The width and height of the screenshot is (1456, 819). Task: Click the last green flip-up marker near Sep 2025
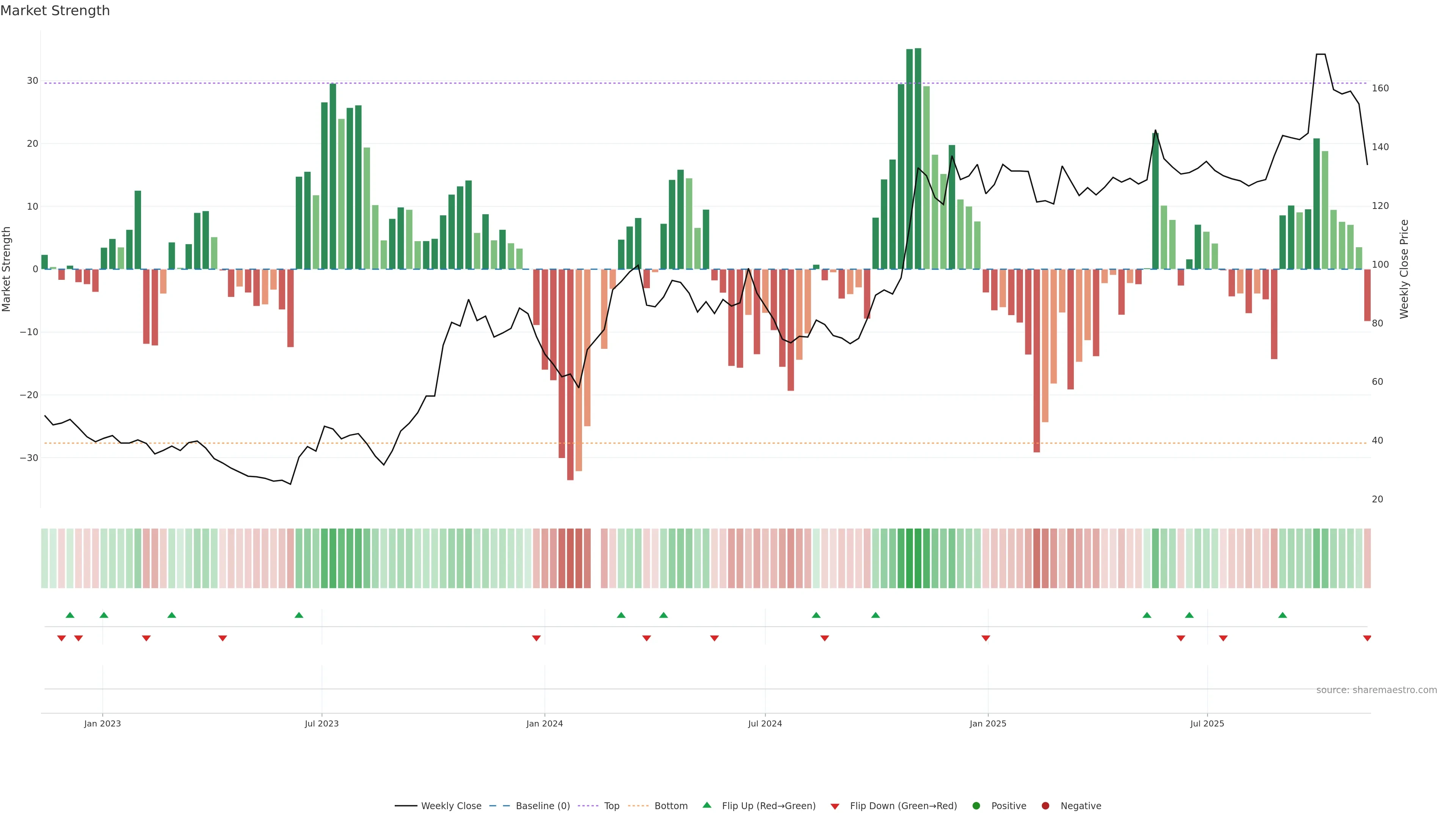(1282, 615)
